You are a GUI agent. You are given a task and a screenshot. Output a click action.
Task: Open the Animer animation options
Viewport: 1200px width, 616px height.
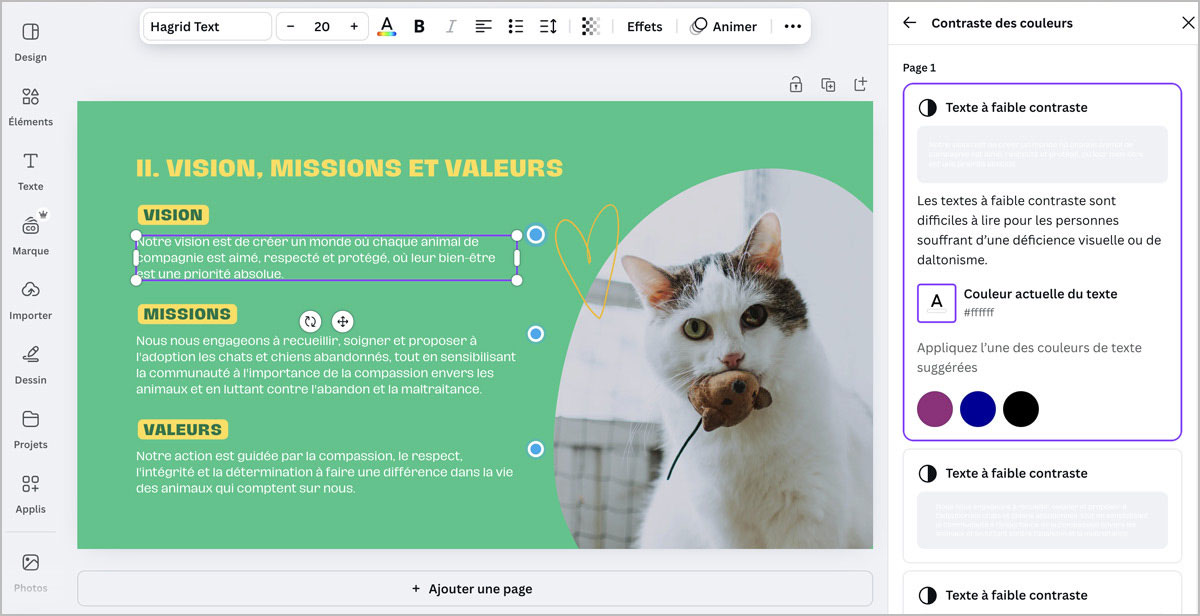723,27
